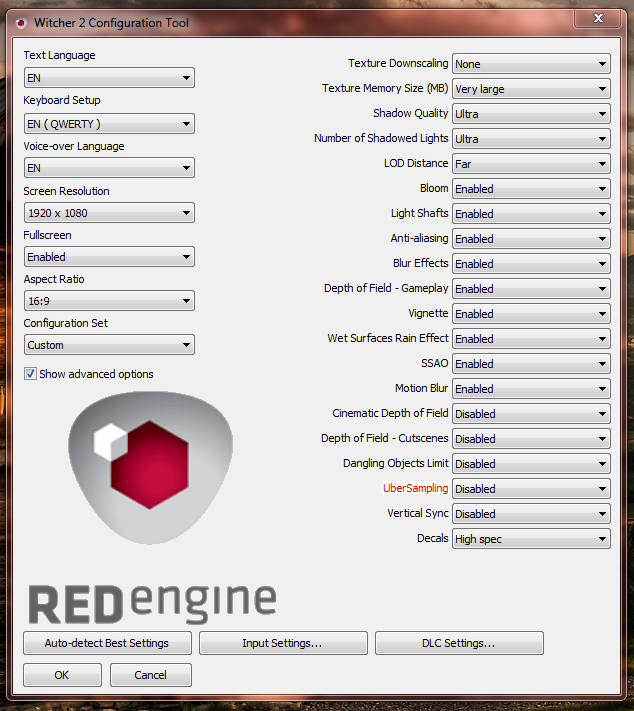This screenshot has height=711, width=634.
Task: Open the Fullscreen dropdown
Action: point(109,257)
